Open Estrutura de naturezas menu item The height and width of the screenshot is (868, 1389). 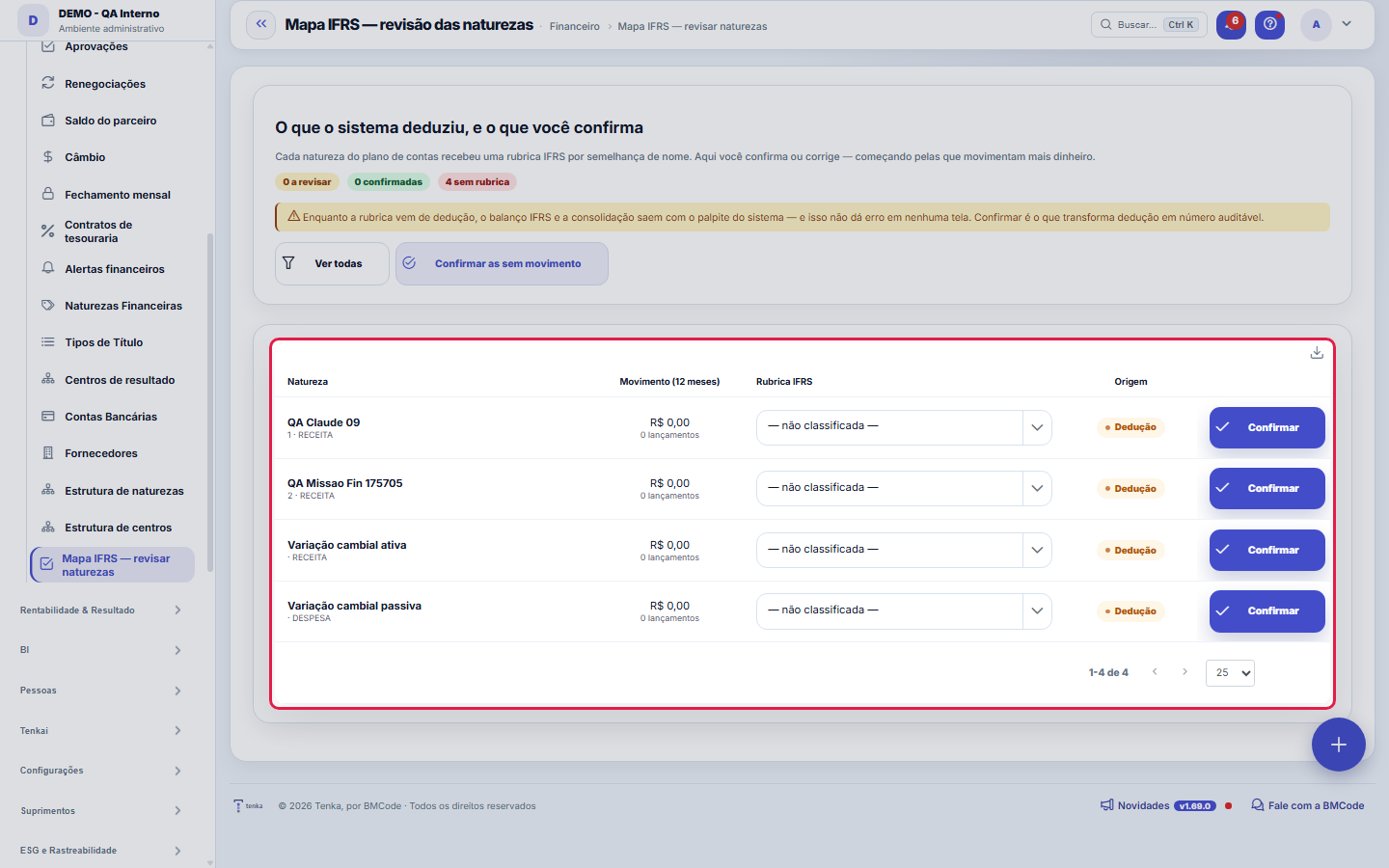[112, 491]
